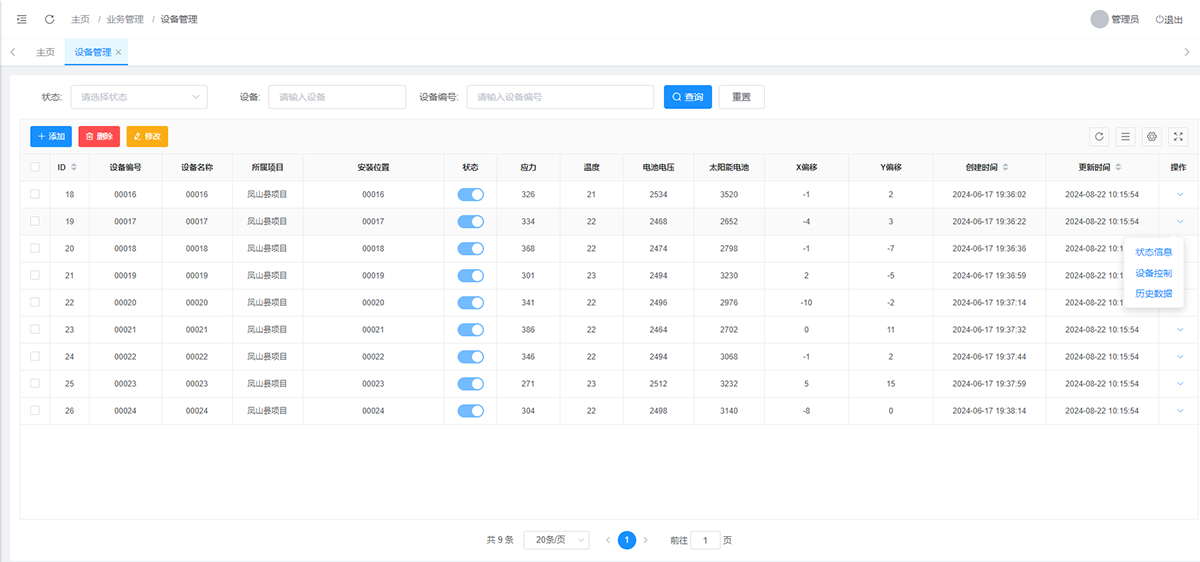Click the red 删除 button

tap(99, 136)
